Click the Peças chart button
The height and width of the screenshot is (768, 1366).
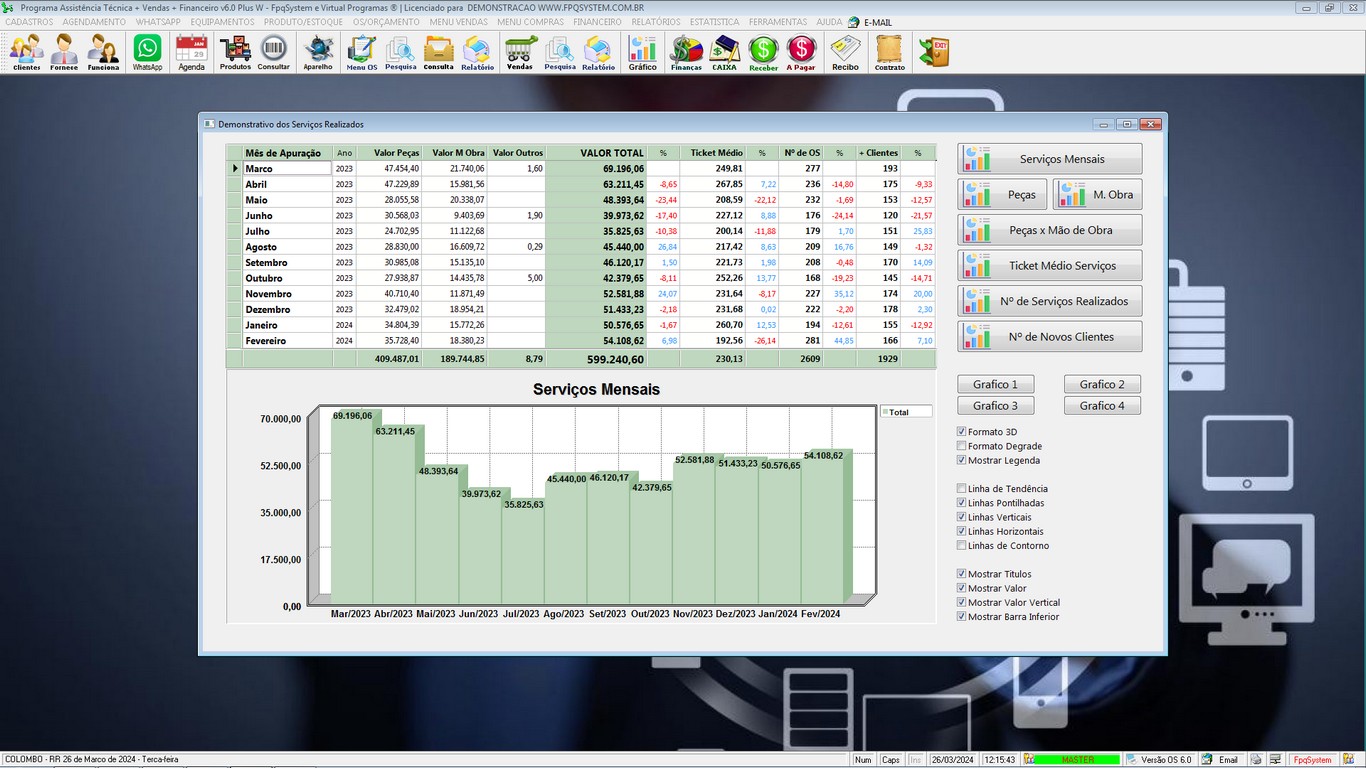pos(1002,195)
